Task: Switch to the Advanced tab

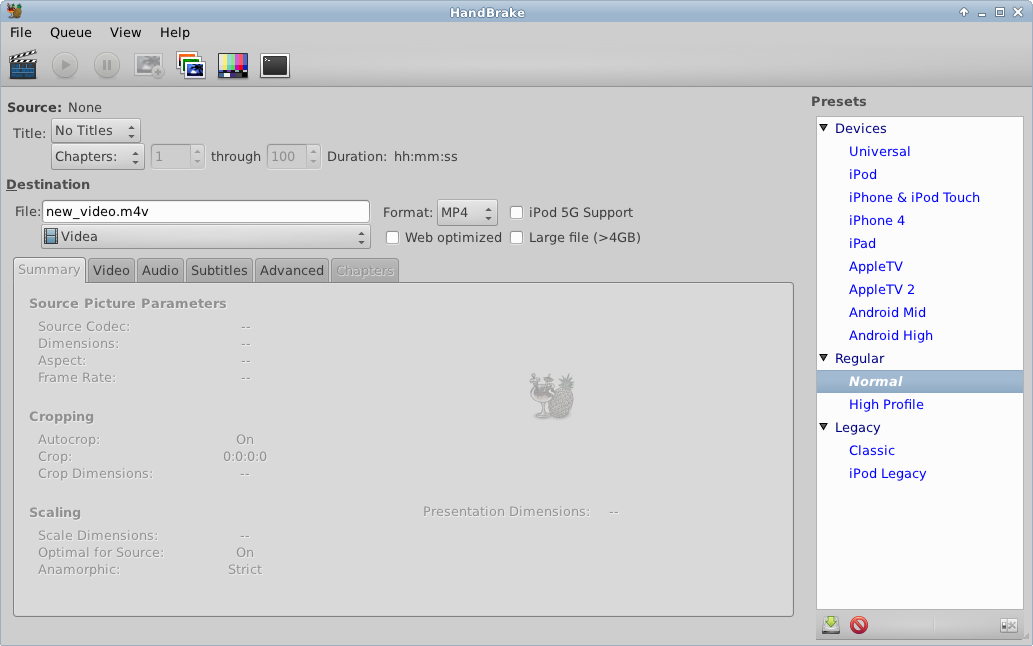Action: point(292,270)
